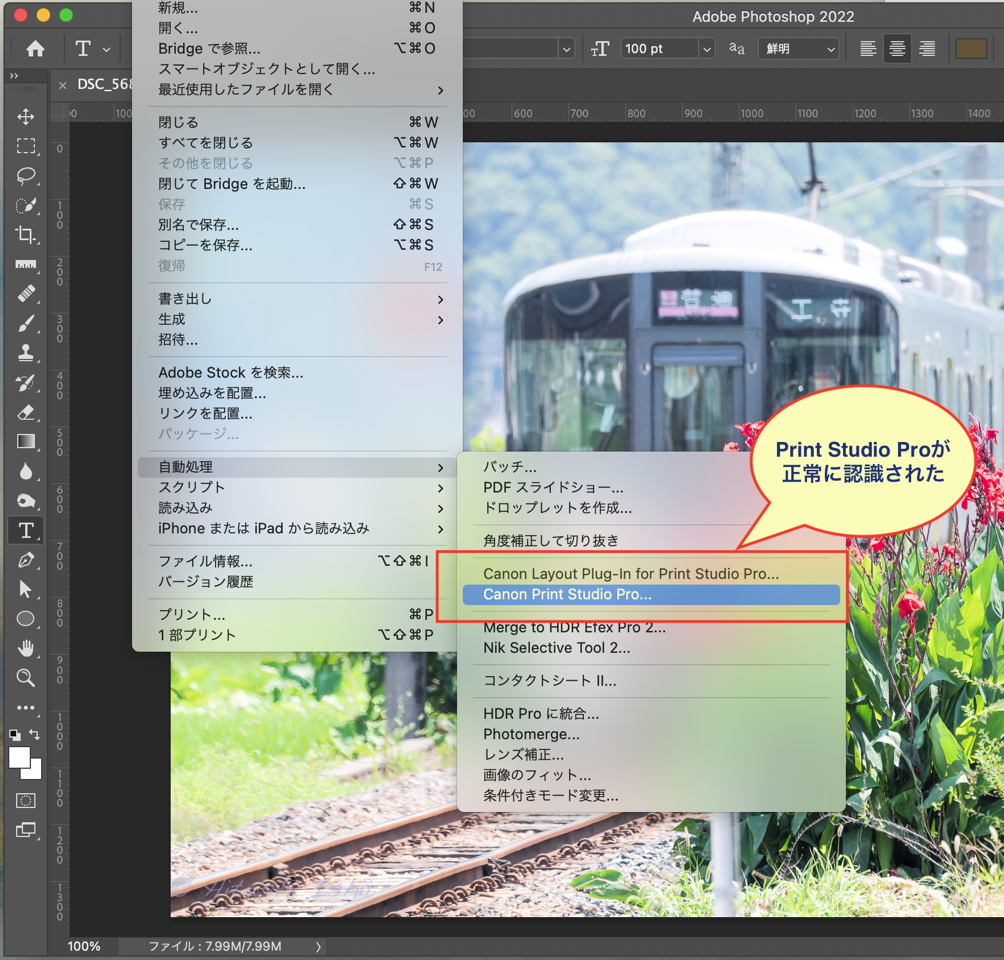Choose Bridge で参照 menu entry
This screenshot has width=1004, height=960.
(x=297, y=49)
